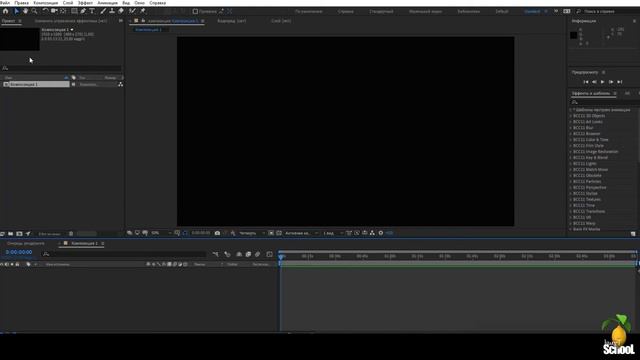Expand the BCC11 Warp effects category
The image size is (640, 360).
pos(571,224)
